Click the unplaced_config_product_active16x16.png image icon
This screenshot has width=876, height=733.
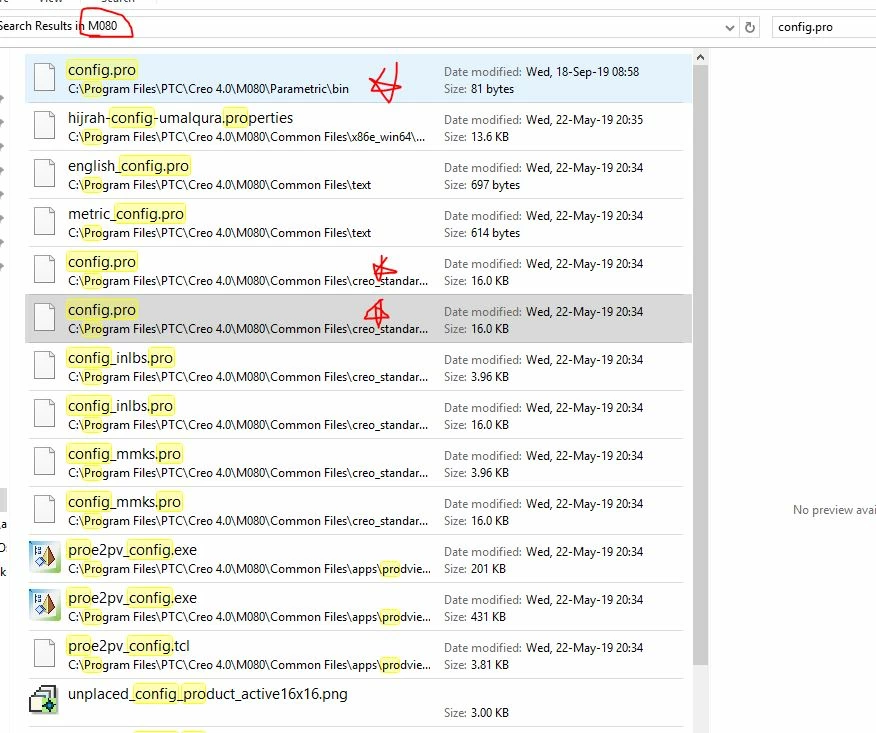tap(44, 699)
